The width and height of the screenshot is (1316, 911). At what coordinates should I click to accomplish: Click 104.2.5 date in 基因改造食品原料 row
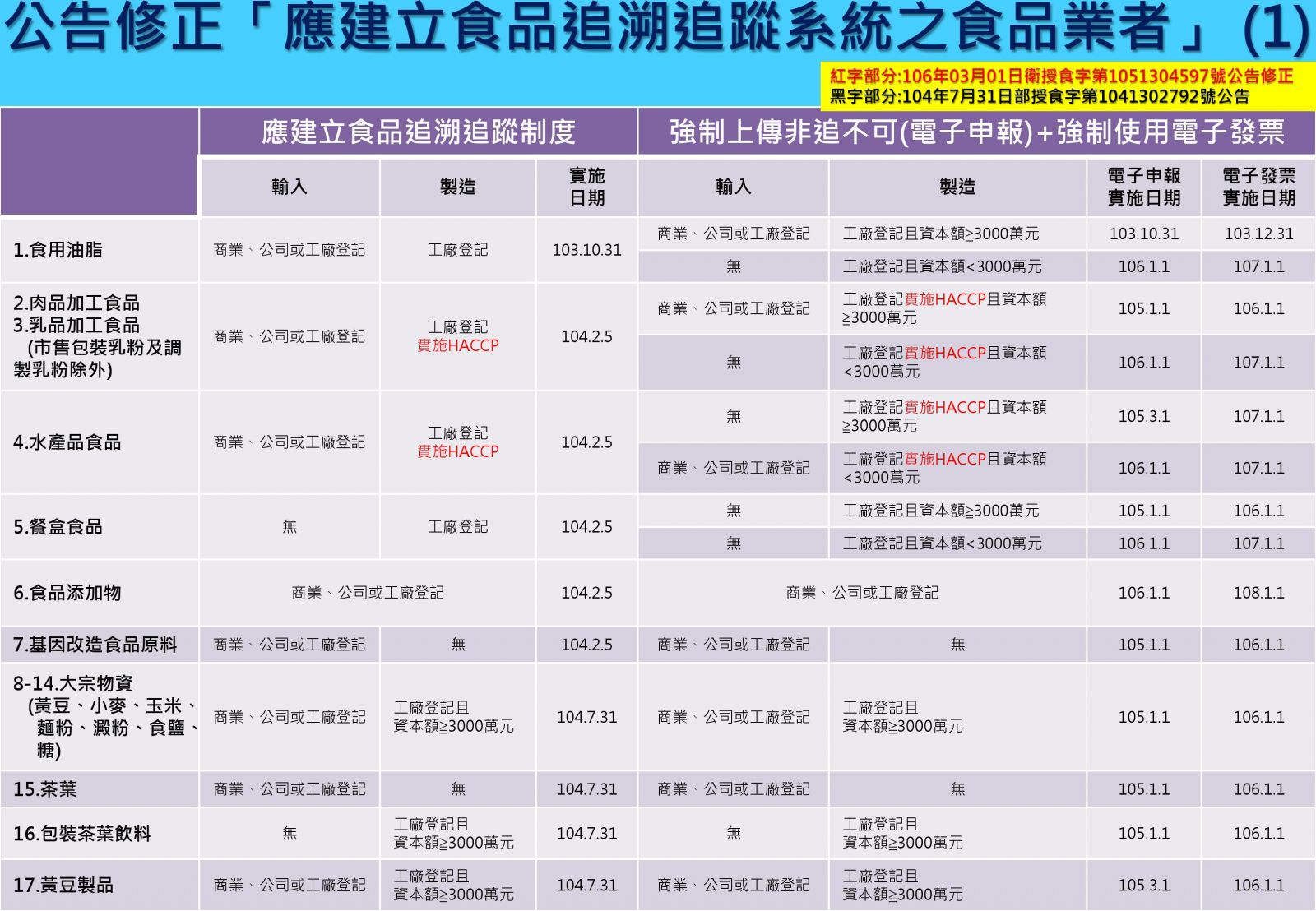point(586,645)
